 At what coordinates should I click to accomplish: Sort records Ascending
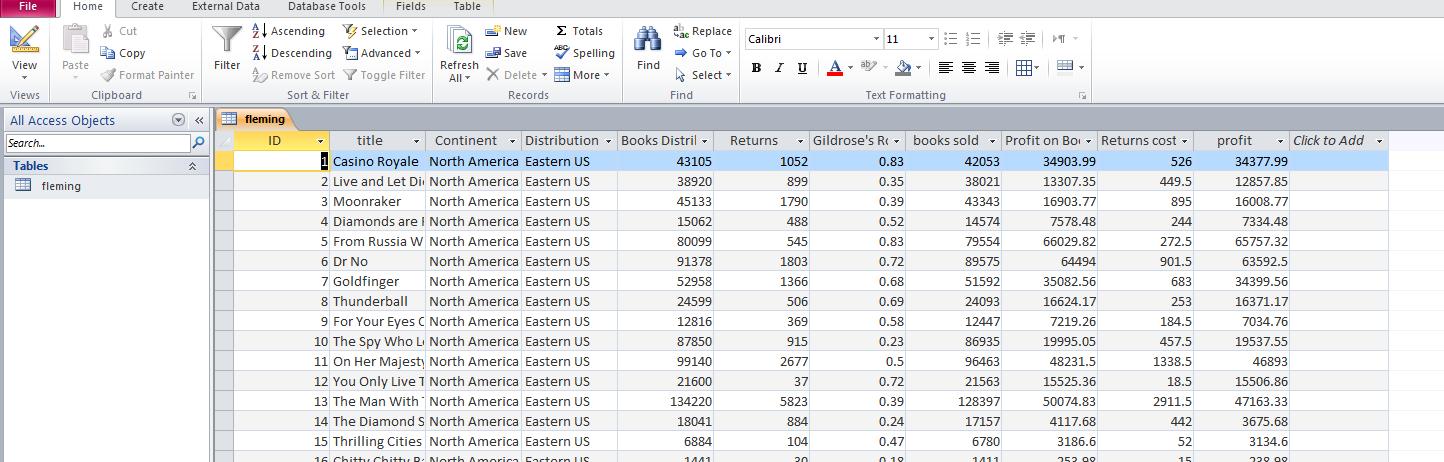tap(288, 31)
